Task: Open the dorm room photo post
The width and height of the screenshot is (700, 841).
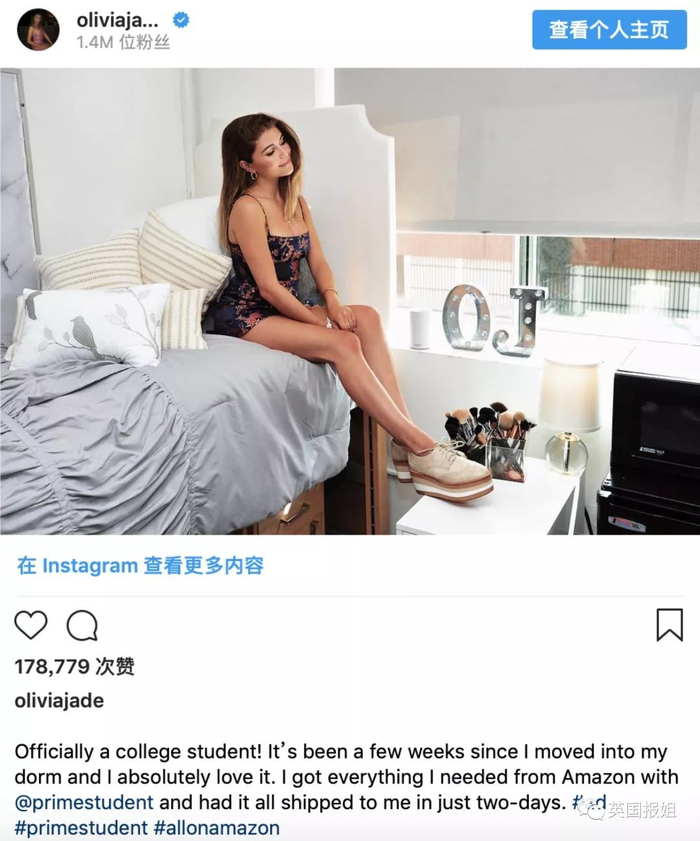Action: click(x=350, y=301)
